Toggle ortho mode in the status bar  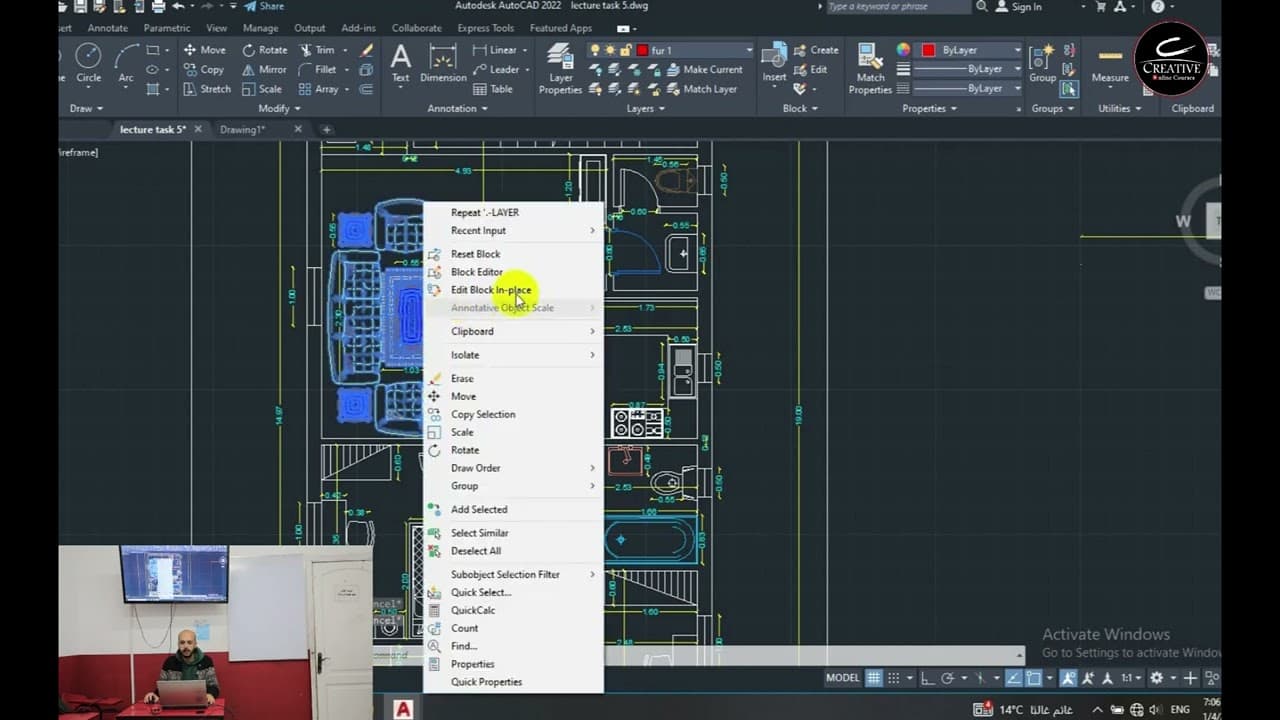coord(928,678)
